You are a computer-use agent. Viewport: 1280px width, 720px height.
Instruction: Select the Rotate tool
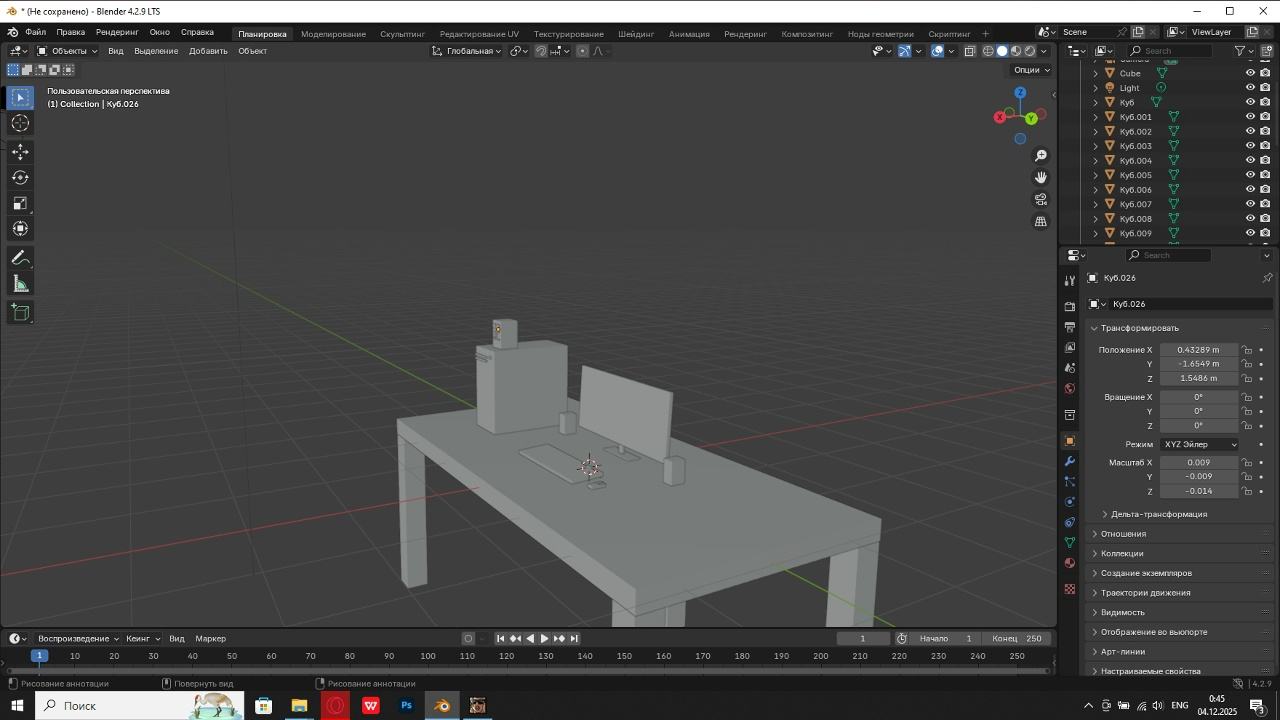point(20,178)
